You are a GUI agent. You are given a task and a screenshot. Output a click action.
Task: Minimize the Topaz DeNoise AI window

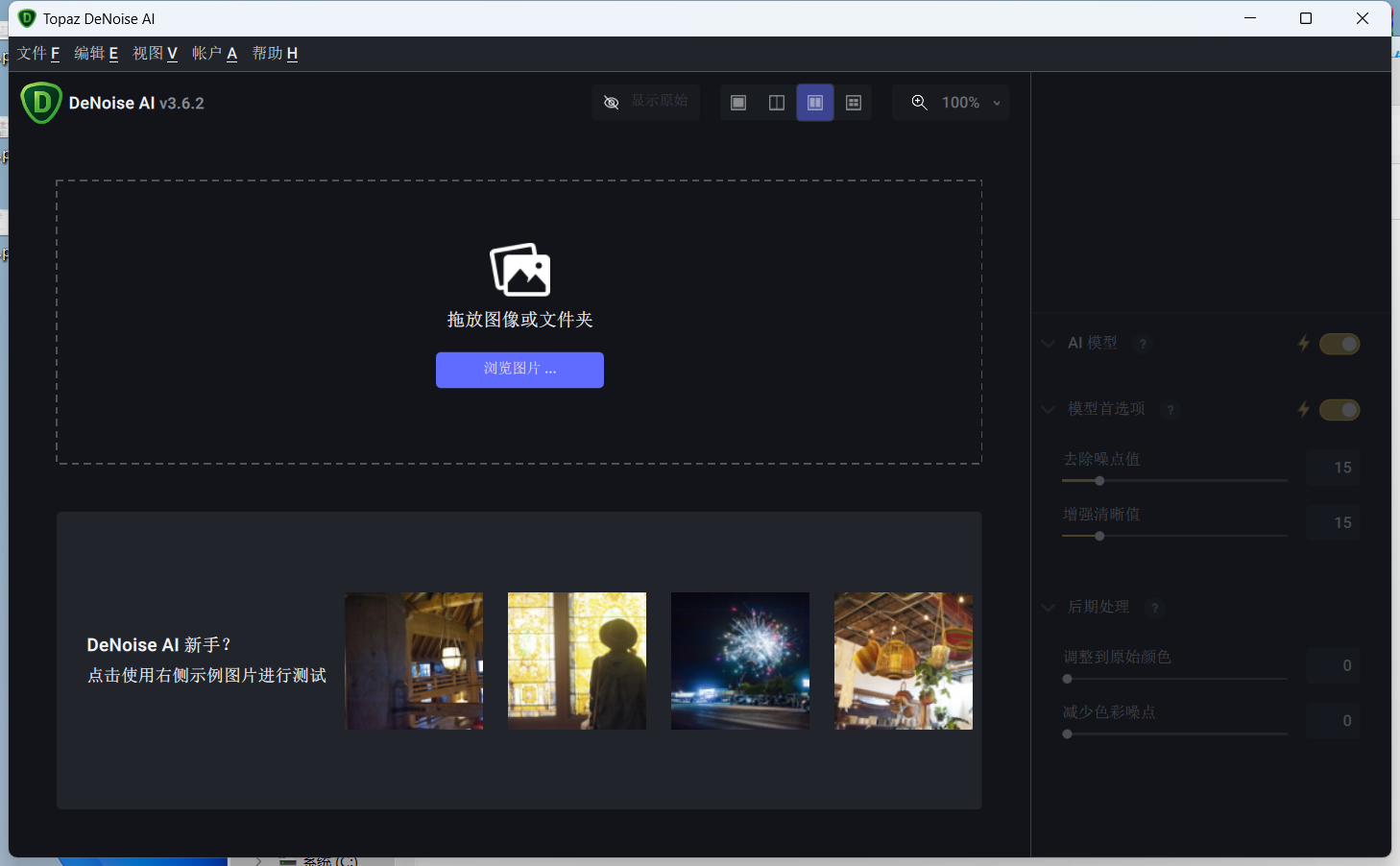pyautogui.click(x=1250, y=18)
